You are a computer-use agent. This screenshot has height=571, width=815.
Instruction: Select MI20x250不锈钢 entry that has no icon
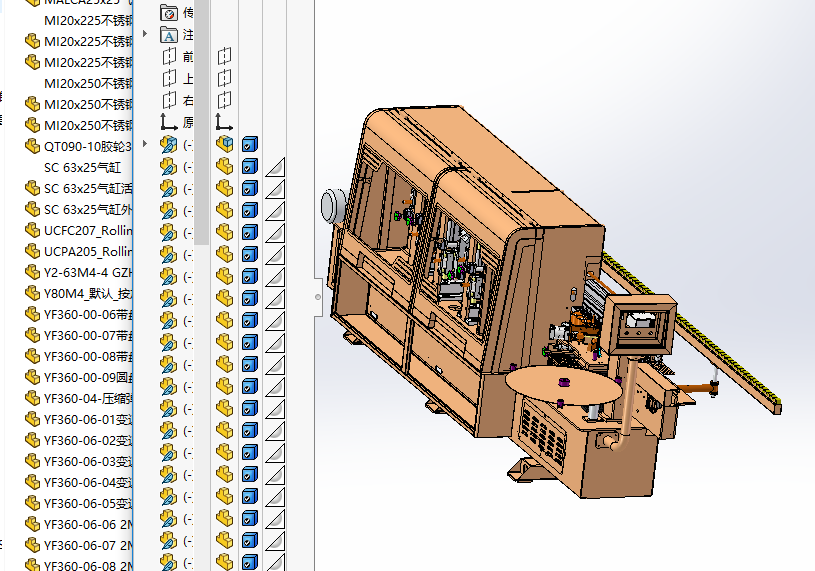88,83
